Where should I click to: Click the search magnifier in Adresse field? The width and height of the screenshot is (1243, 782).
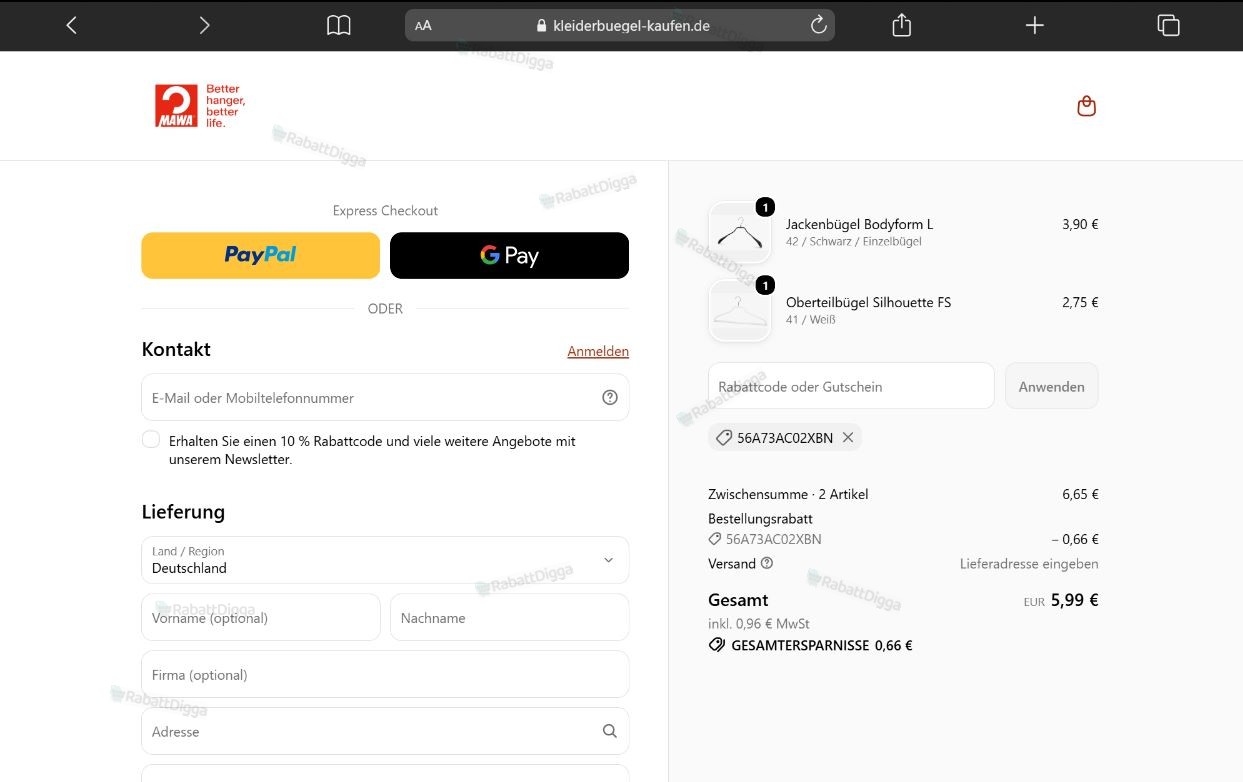pyautogui.click(x=610, y=731)
